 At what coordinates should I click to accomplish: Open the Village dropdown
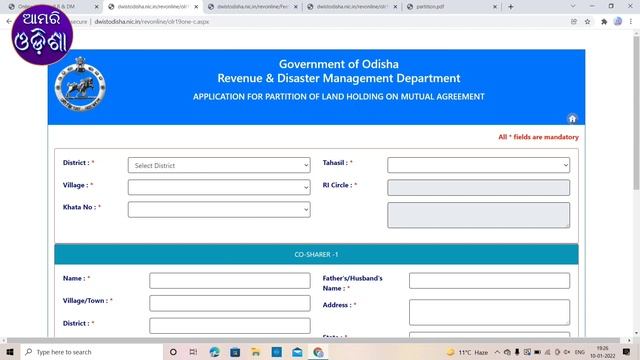click(x=219, y=187)
